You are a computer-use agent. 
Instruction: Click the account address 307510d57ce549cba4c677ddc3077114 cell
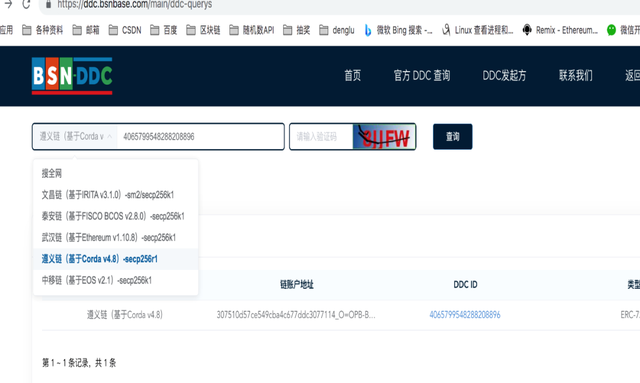[x=296, y=315]
